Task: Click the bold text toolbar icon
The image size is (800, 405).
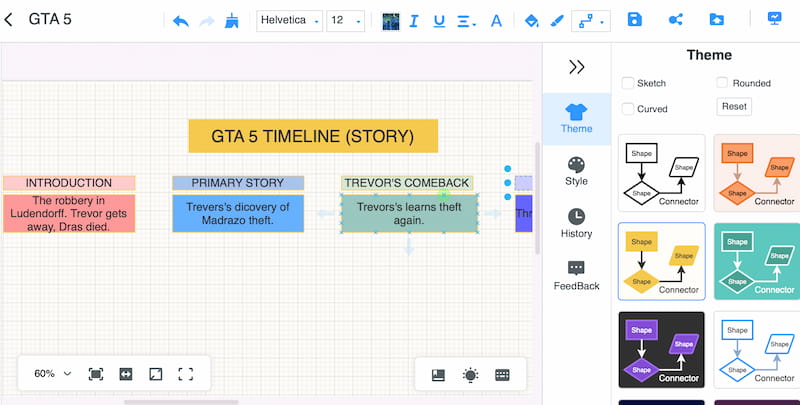Action: pyautogui.click(x=391, y=21)
